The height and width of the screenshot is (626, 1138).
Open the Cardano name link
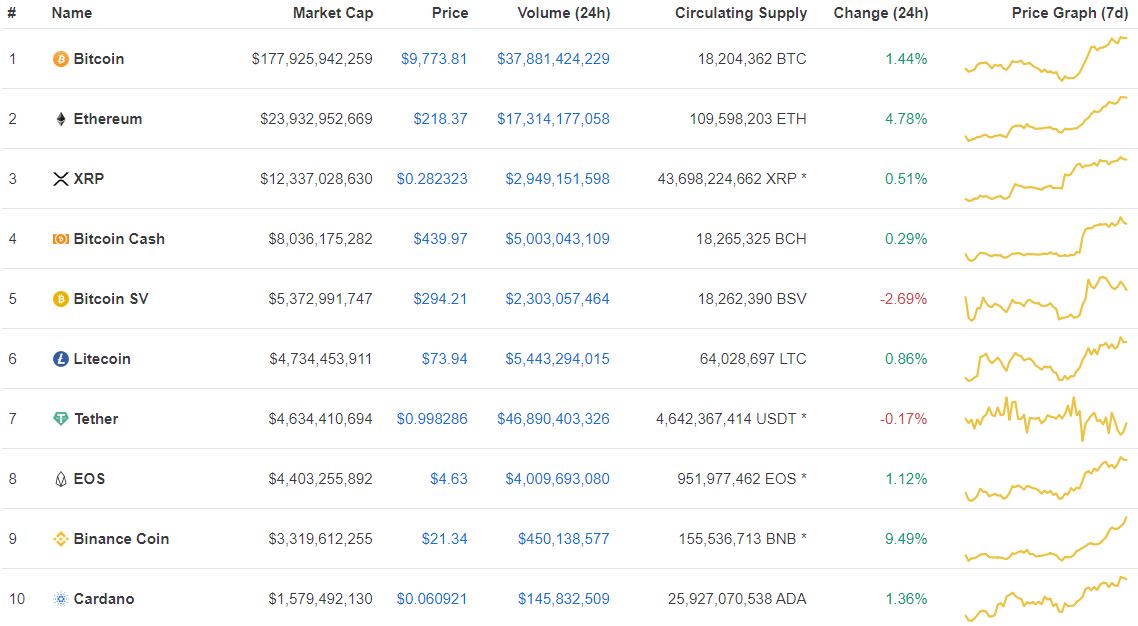click(x=104, y=599)
